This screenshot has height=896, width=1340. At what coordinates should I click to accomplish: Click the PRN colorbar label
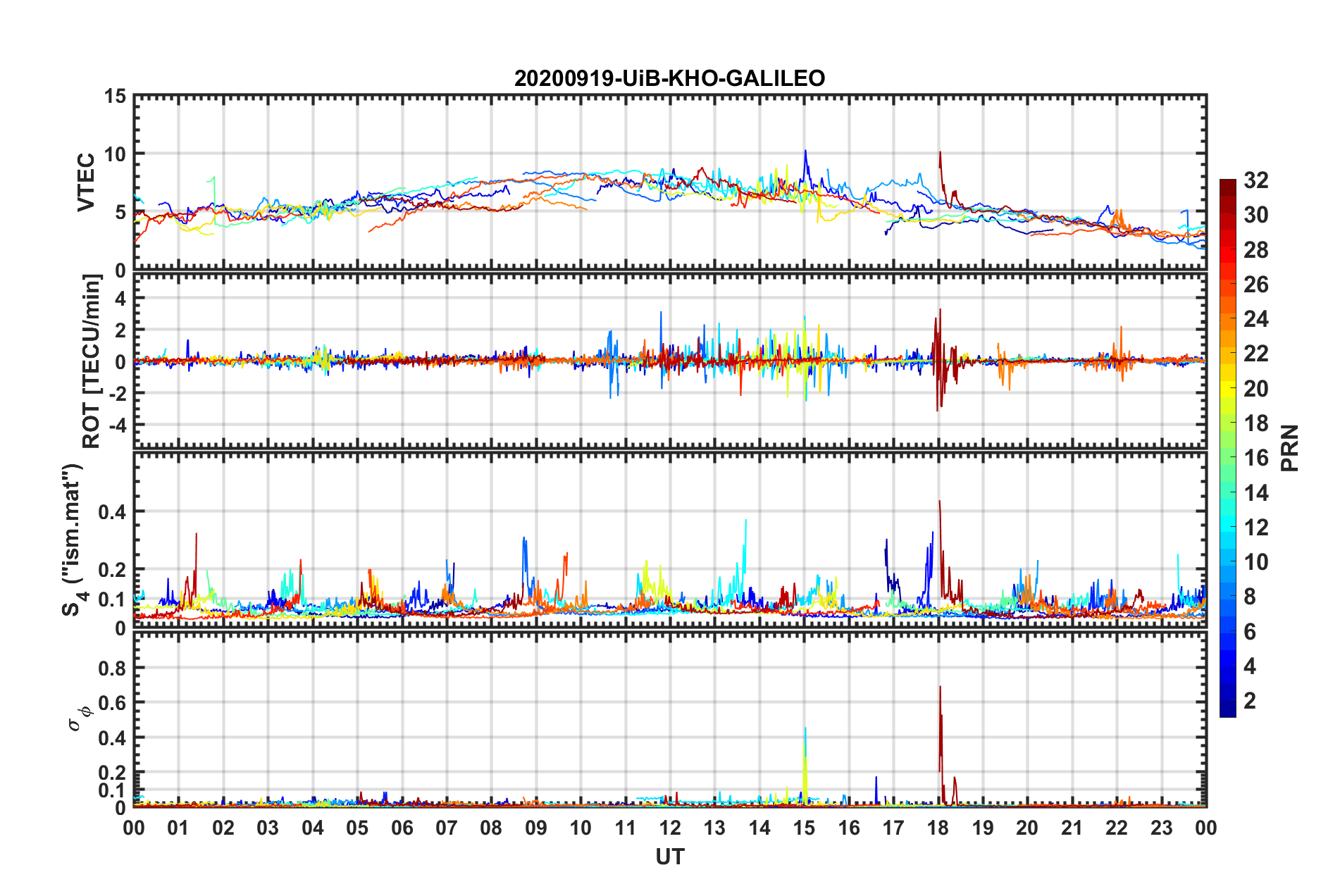[x=1290, y=448]
